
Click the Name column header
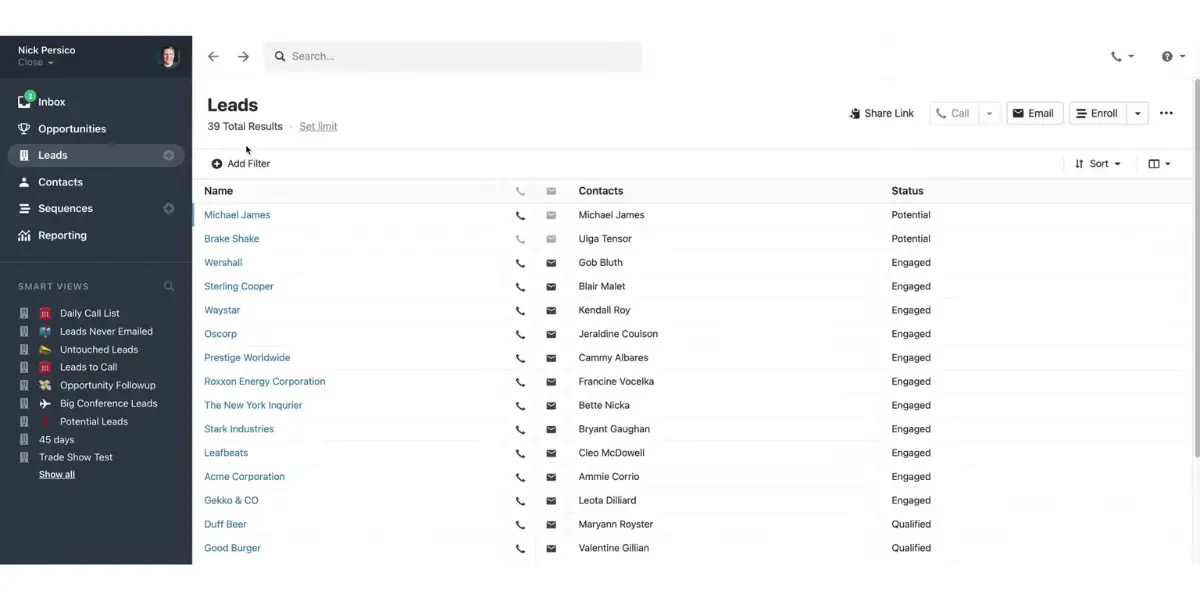point(219,191)
